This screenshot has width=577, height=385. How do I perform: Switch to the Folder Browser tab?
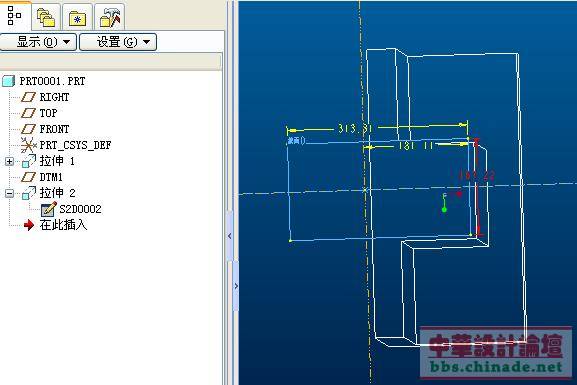coord(46,17)
